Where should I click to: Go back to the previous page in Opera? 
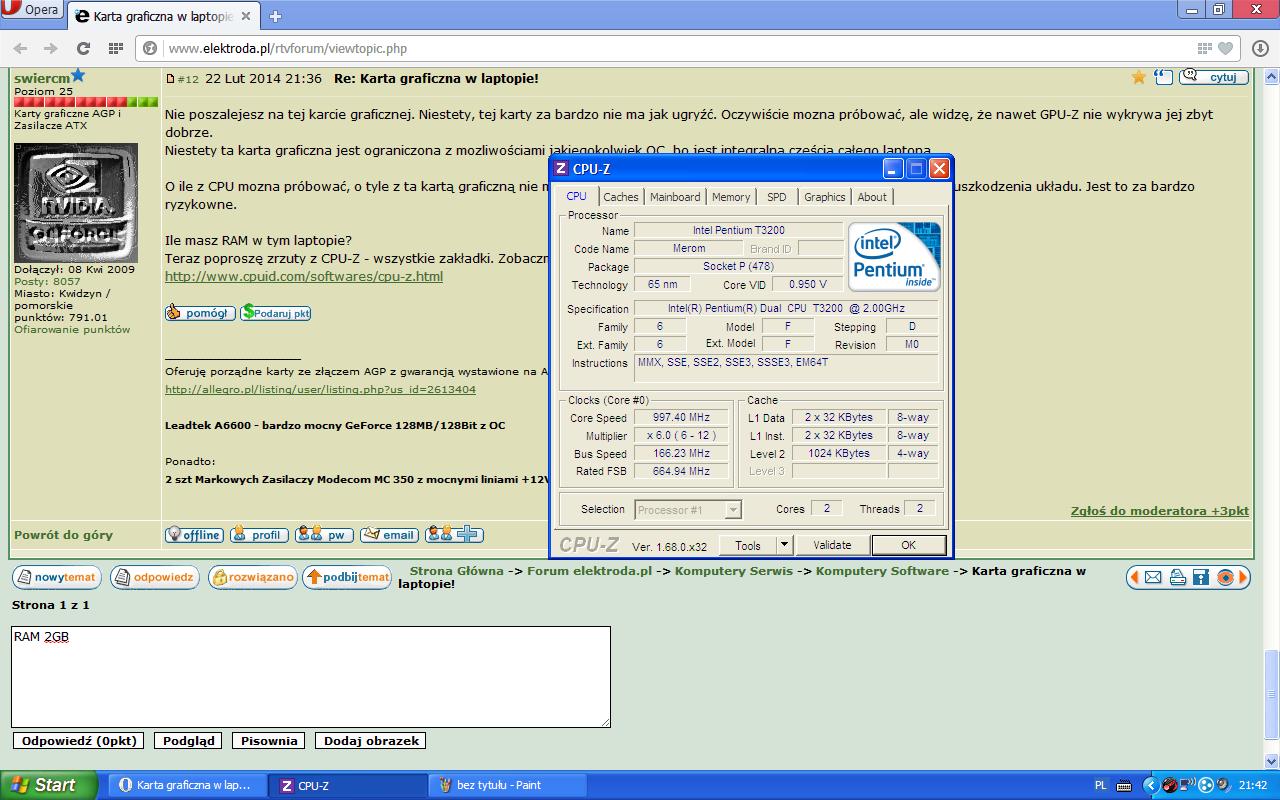coord(20,48)
